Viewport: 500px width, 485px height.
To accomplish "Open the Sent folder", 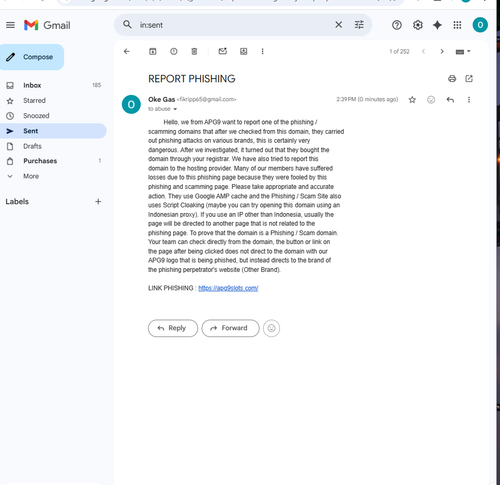I will point(53,131).
